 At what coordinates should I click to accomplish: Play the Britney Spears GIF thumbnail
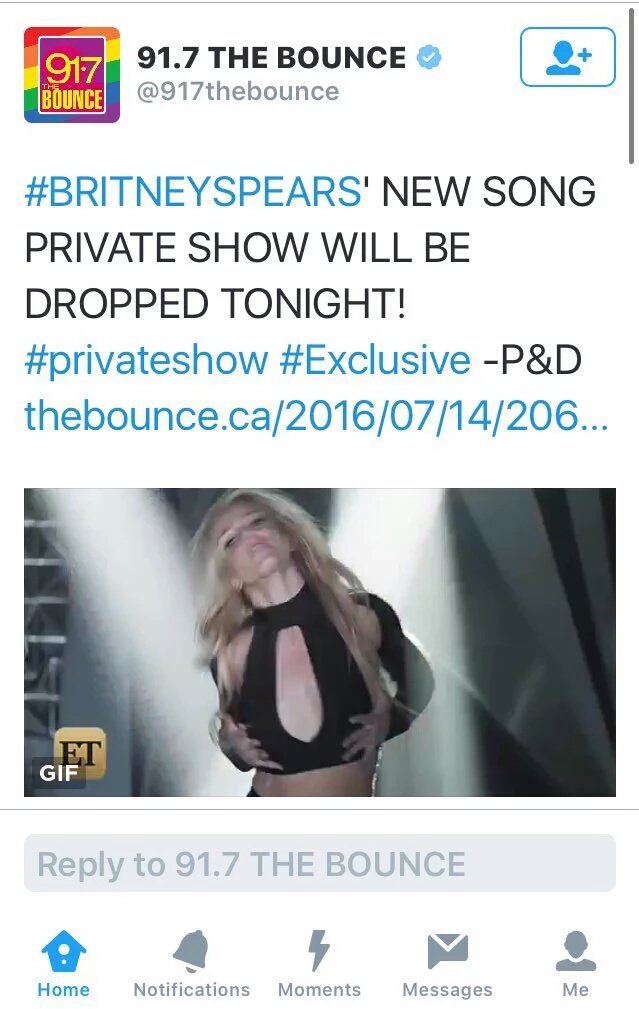point(320,642)
